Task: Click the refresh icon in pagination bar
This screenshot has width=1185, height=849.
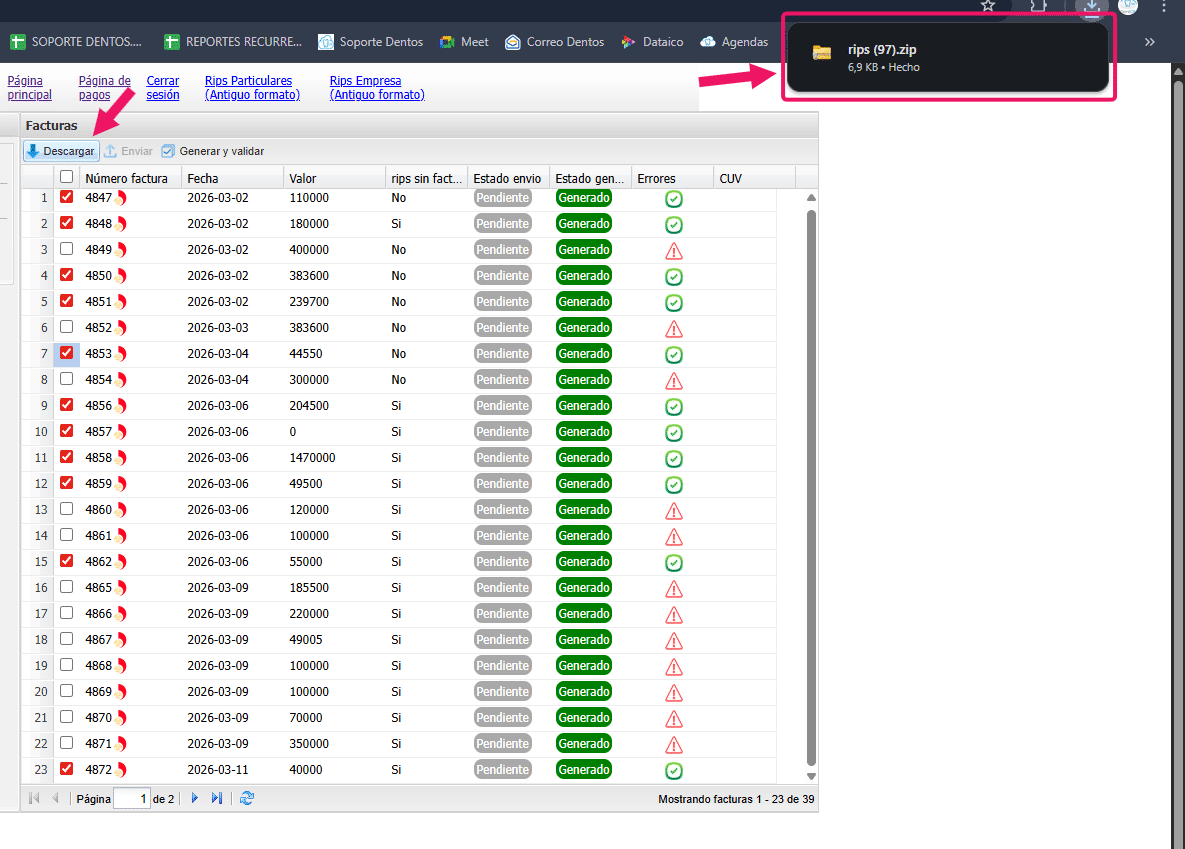Action: tap(247, 798)
